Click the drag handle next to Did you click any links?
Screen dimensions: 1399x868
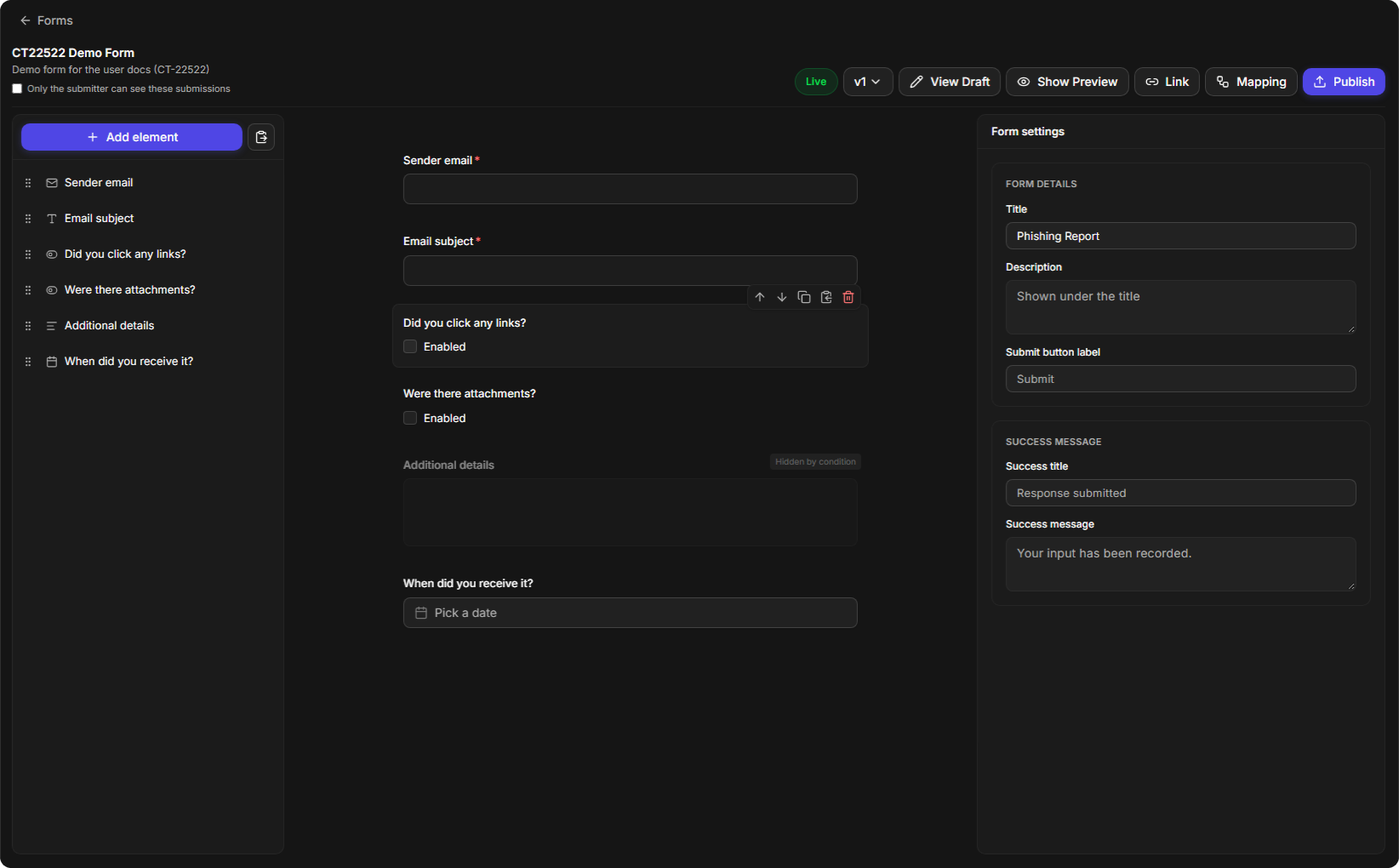click(28, 254)
